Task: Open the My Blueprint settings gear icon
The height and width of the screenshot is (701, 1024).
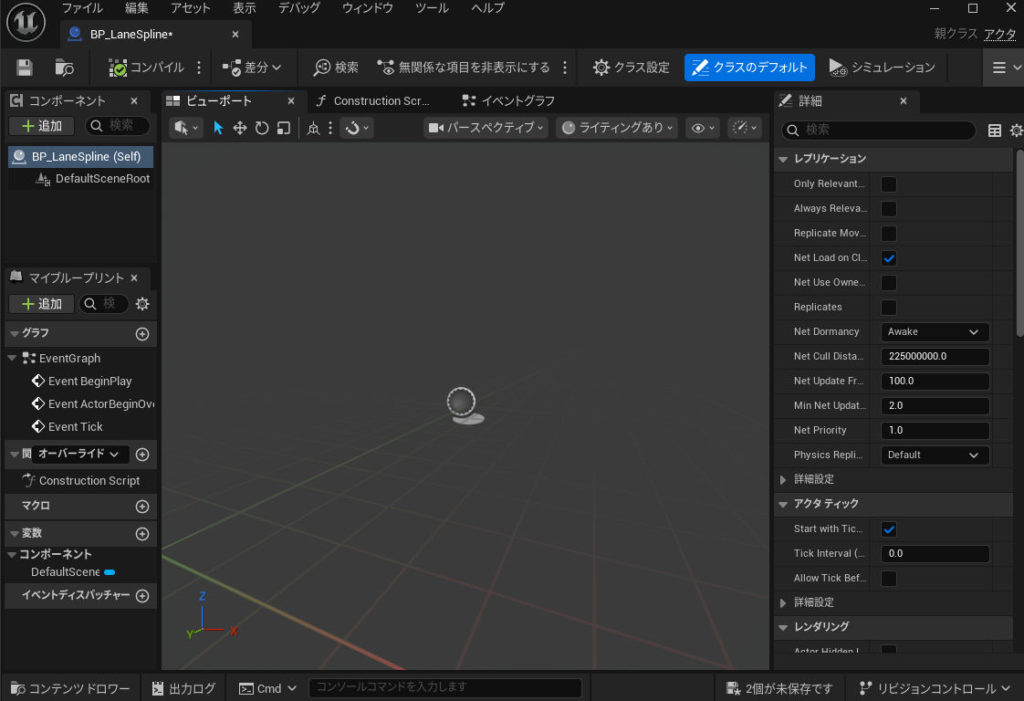Action: pos(142,304)
